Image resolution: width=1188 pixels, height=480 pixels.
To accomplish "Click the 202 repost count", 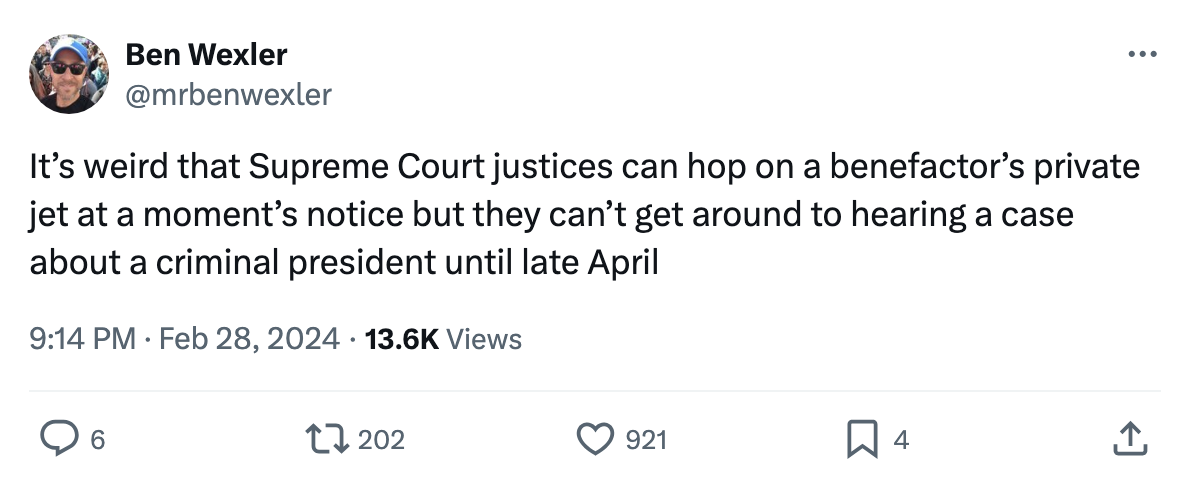I will [x=381, y=439].
